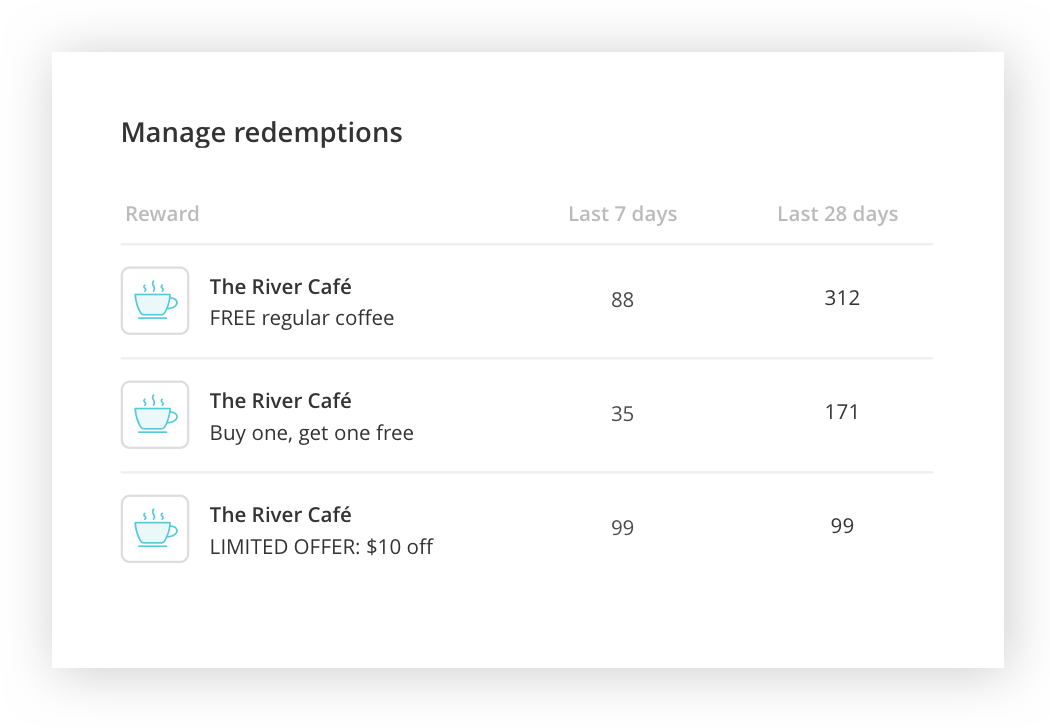Select the LIMITED OFFER: $10 off reward
1050x728 pixels.
click(321, 547)
